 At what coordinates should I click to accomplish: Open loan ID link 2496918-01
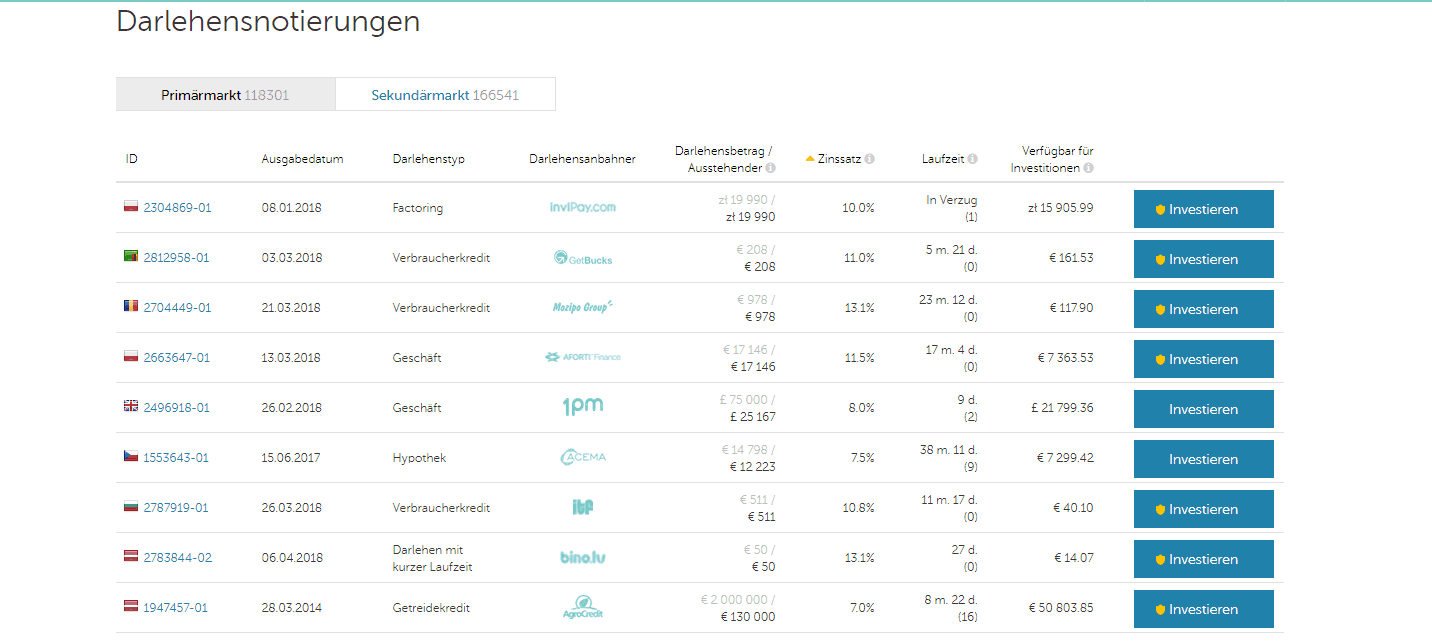click(176, 408)
